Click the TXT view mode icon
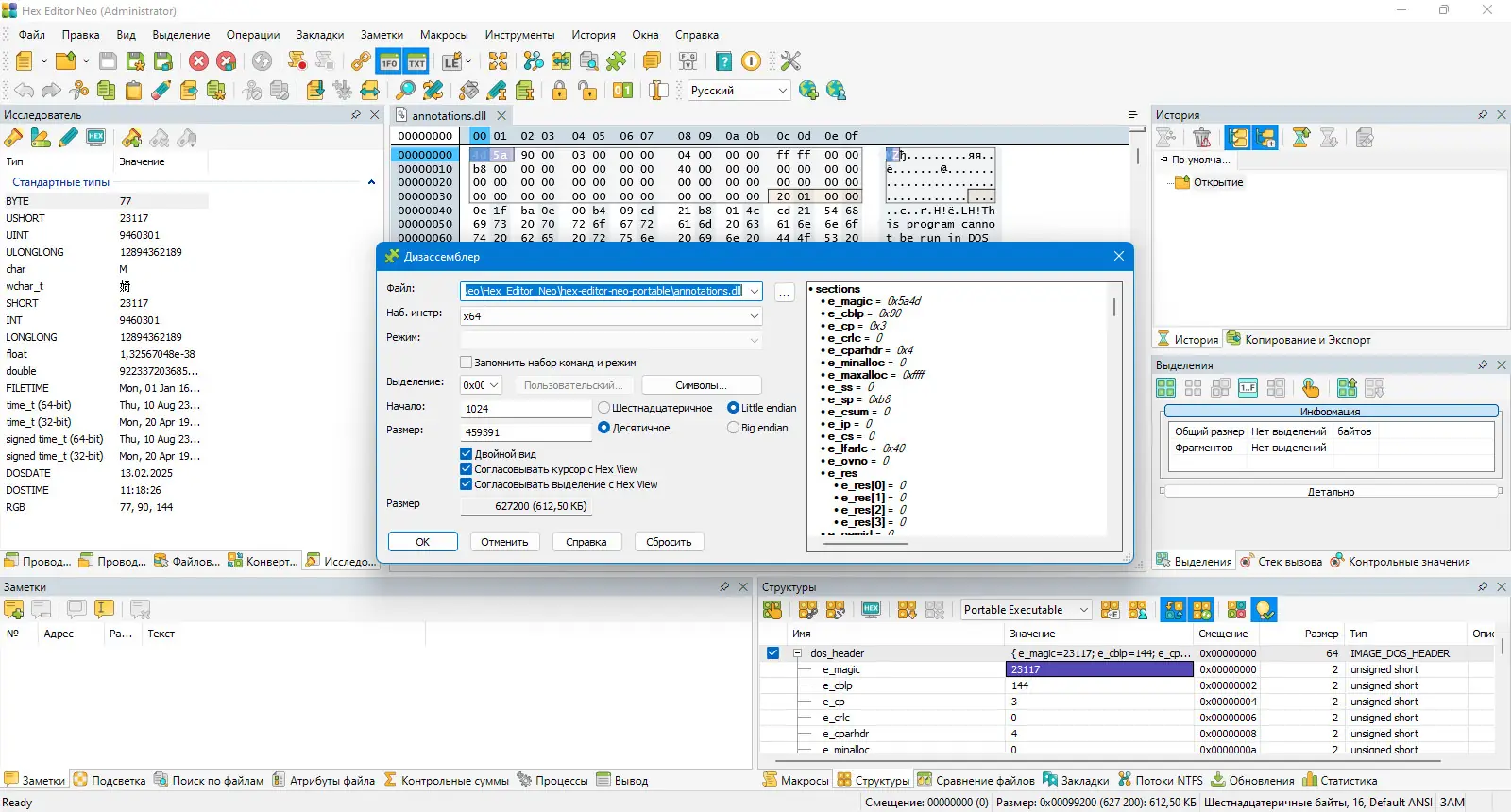 click(x=416, y=61)
